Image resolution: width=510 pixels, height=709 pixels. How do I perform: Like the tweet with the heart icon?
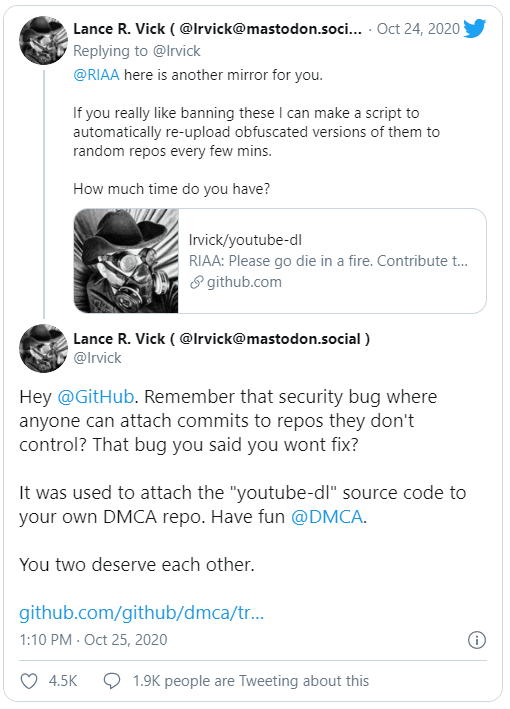click(29, 681)
